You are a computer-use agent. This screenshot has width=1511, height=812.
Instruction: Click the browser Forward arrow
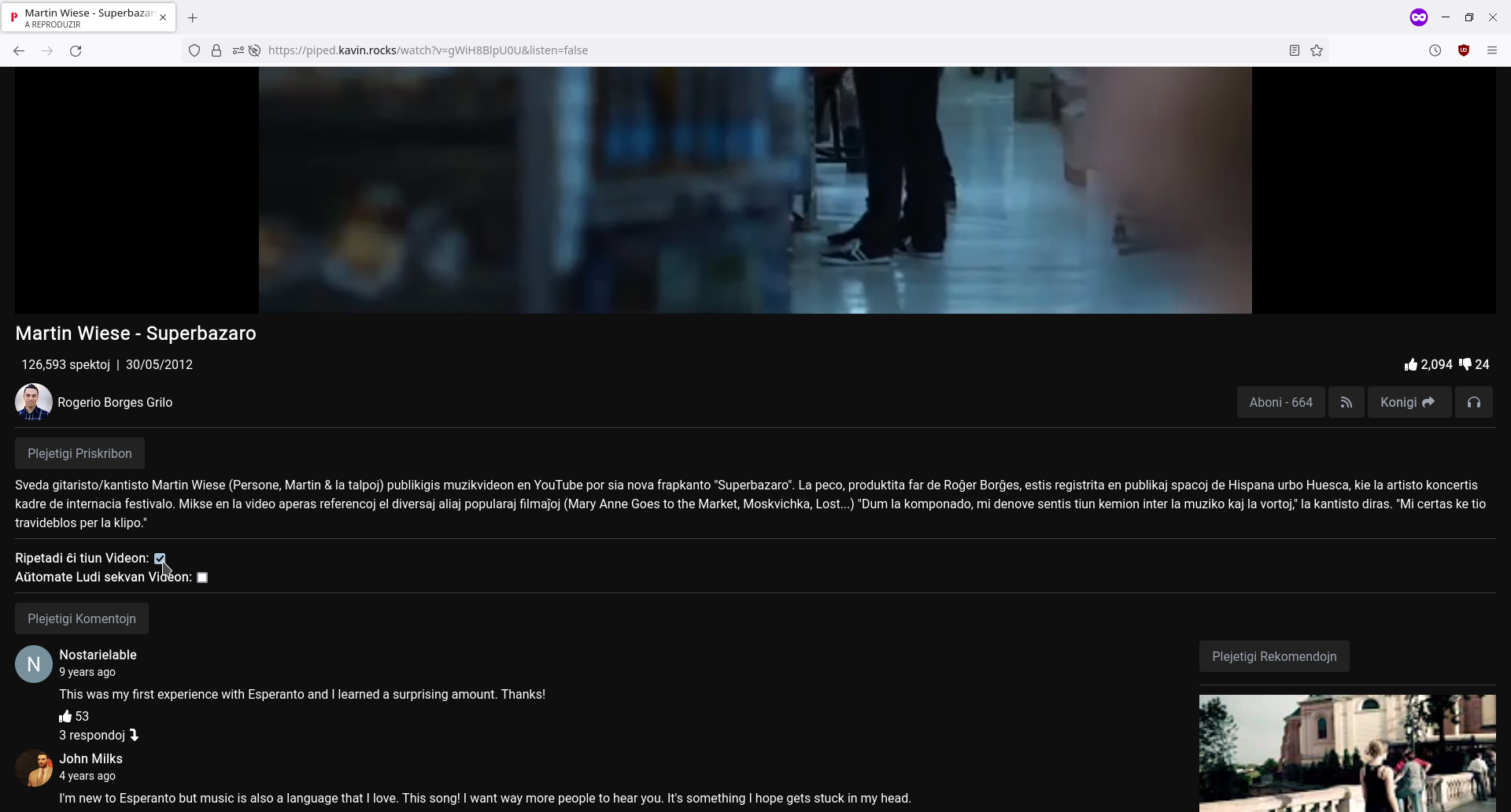coord(47,50)
